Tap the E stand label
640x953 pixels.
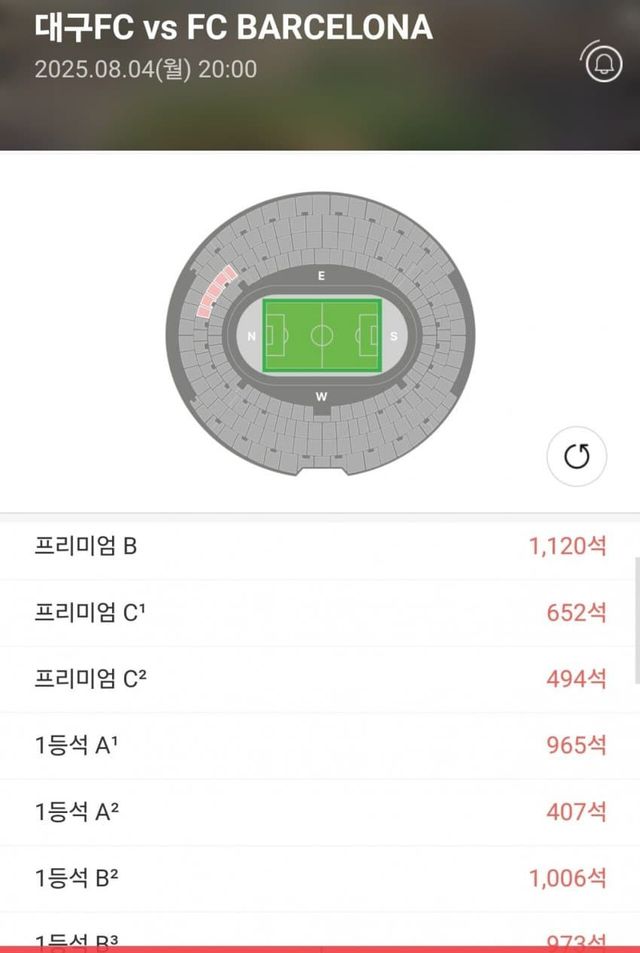(x=321, y=275)
